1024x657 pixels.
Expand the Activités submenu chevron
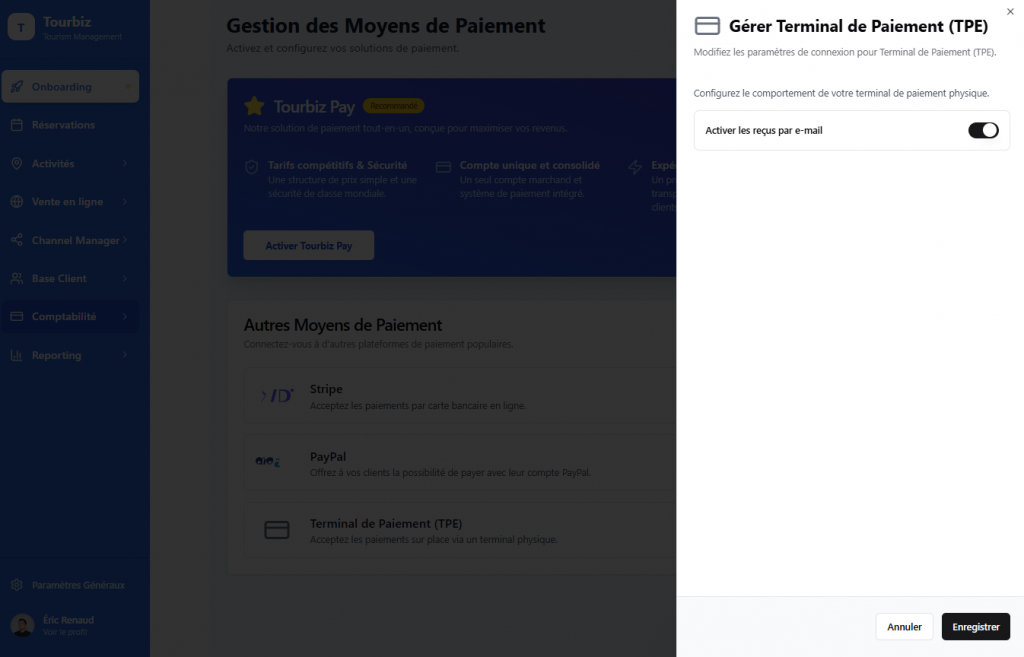click(125, 163)
